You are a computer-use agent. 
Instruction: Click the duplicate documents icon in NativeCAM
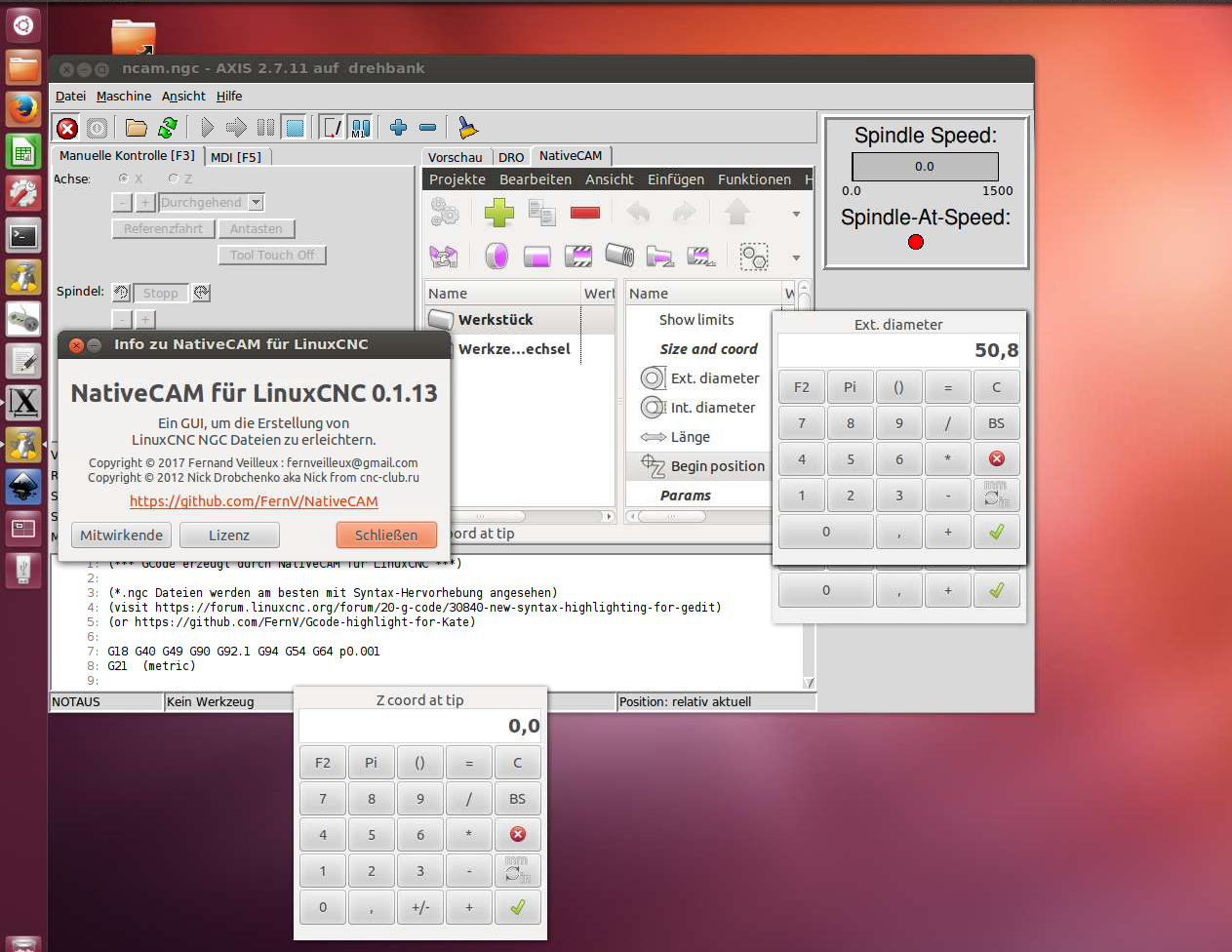pyautogui.click(x=541, y=212)
